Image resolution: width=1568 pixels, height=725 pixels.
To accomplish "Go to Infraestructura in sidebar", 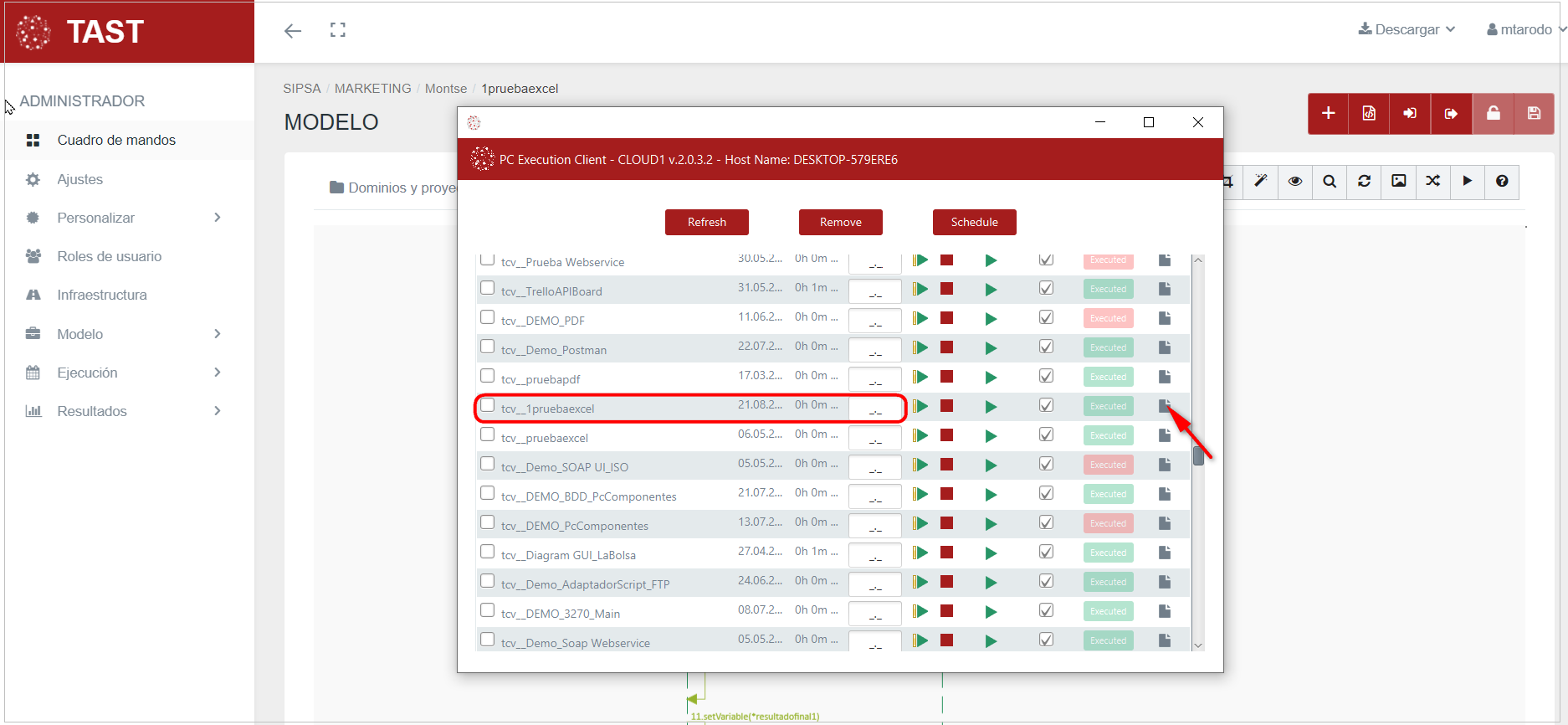I will tap(101, 295).
